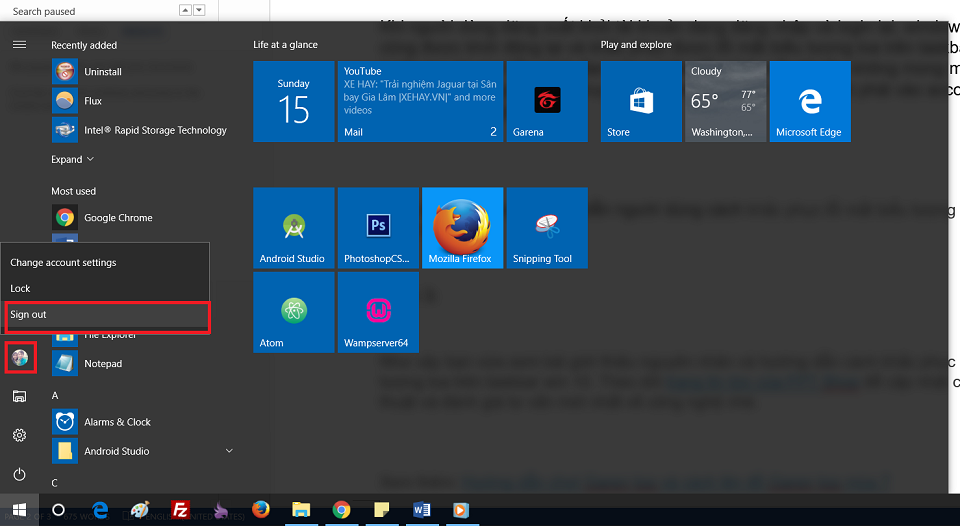Open FileZilla from the taskbar

coord(180,510)
